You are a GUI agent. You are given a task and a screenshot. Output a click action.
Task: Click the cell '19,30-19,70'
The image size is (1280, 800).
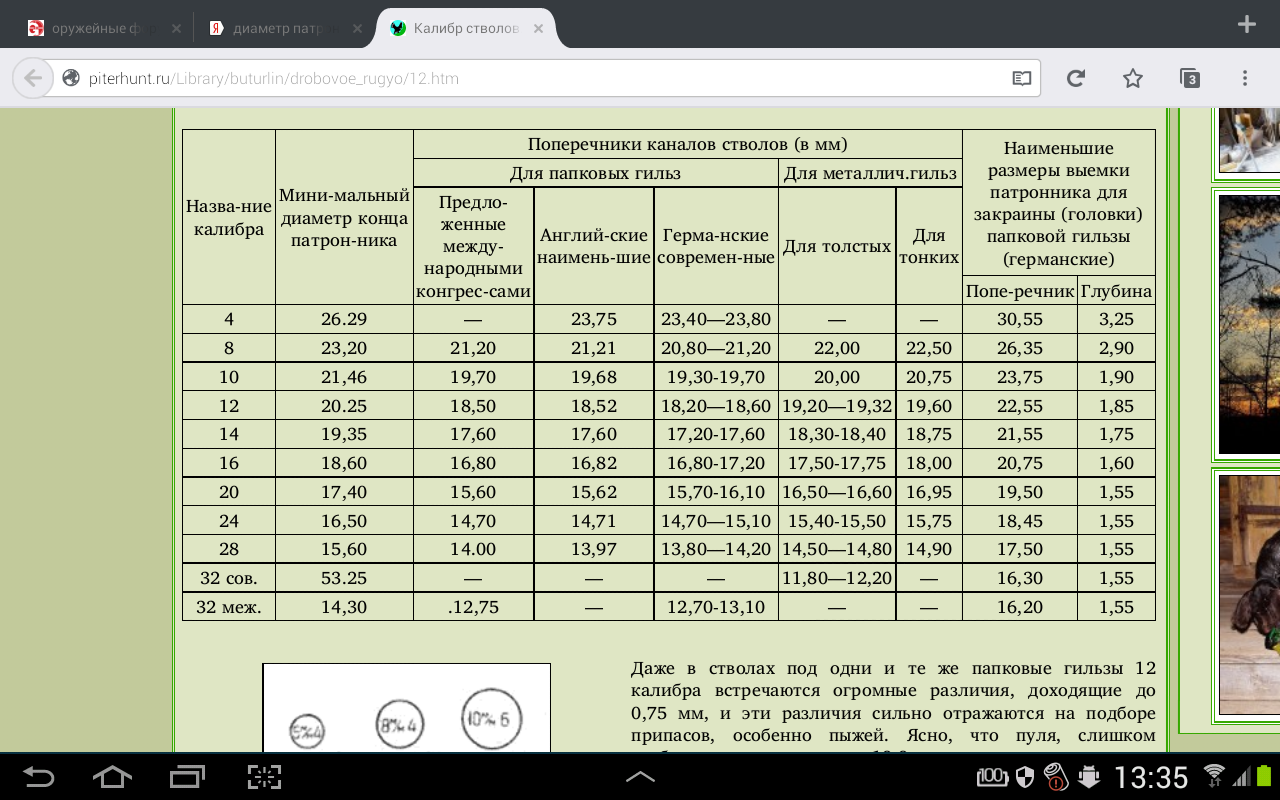[x=716, y=377]
